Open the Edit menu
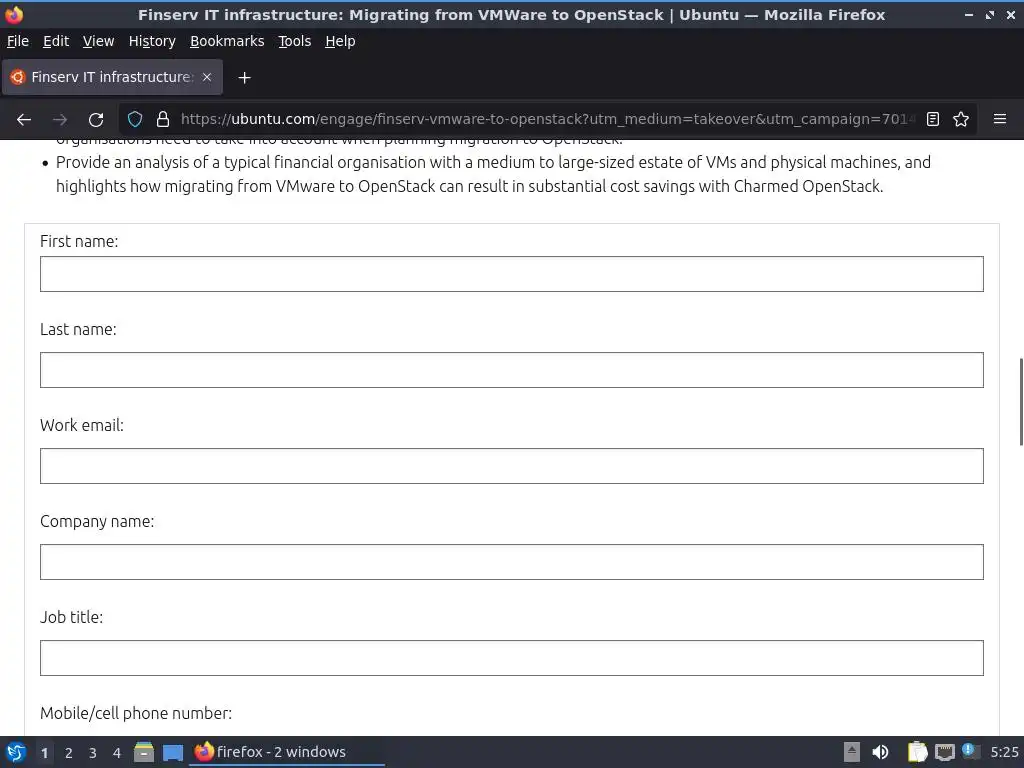This screenshot has height=768, width=1024. [56, 41]
